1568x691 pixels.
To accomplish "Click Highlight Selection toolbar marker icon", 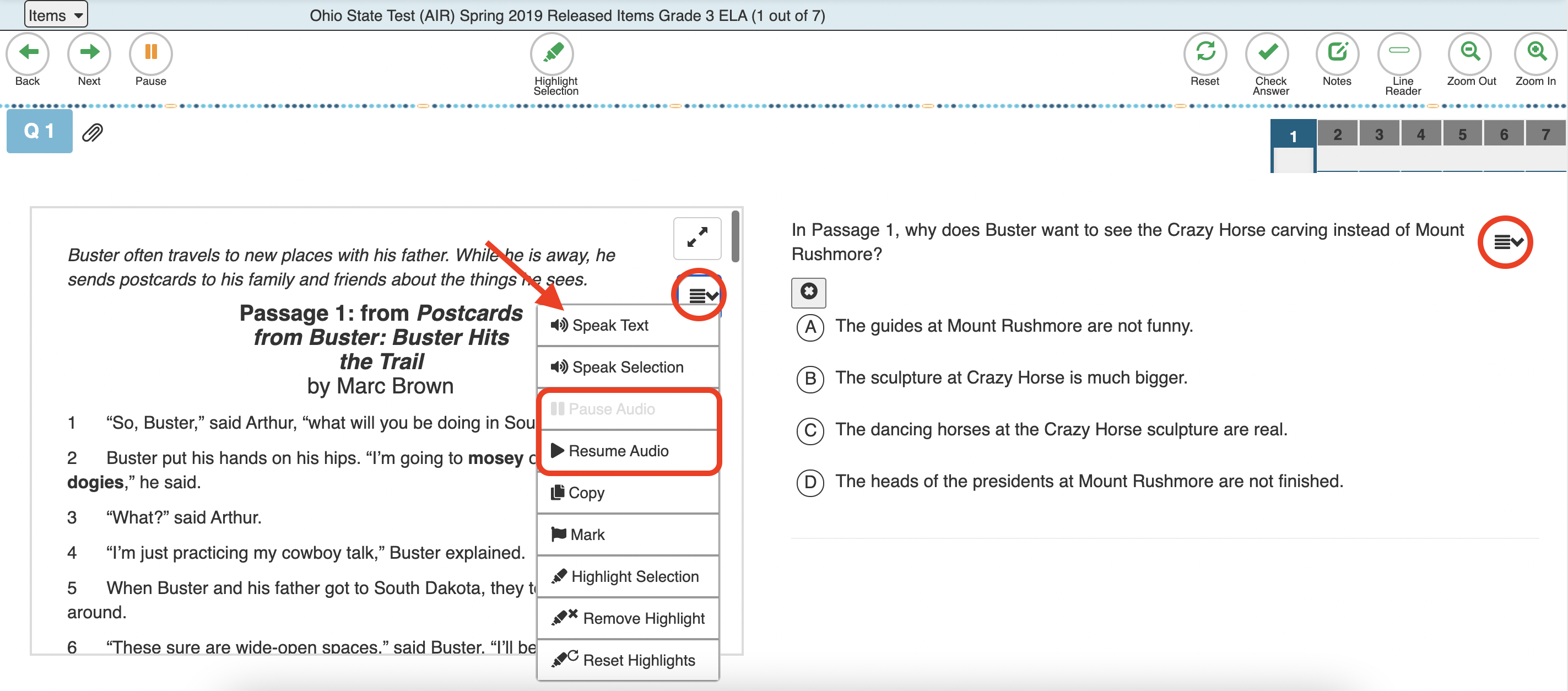I will 553,53.
